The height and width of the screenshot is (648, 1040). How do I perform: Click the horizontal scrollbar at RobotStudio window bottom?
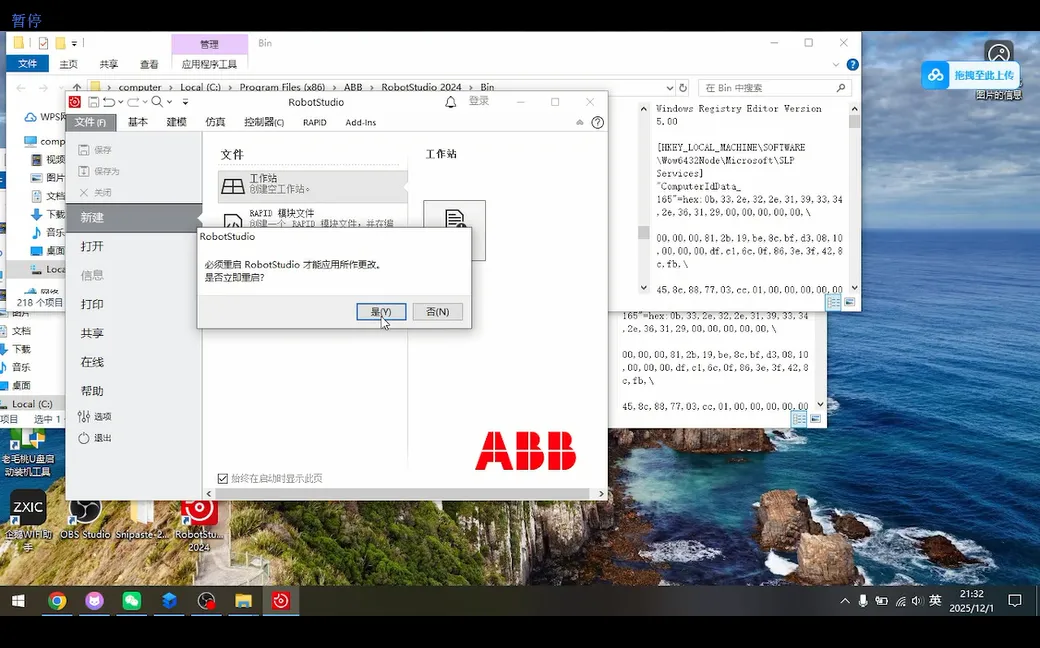click(402, 493)
